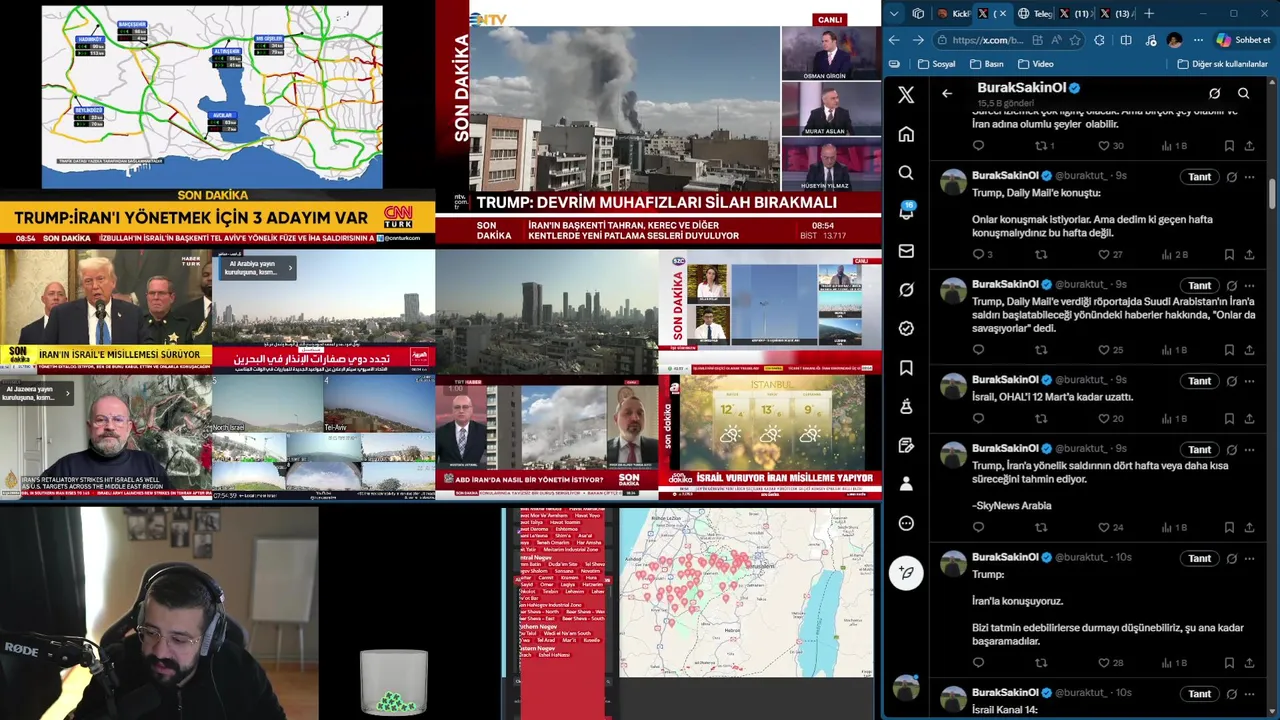Open more options on 'Daily Mail'e konuştu' post
The width and height of the screenshot is (1280, 720).
pyautogui.click(x=1249, y=177)
